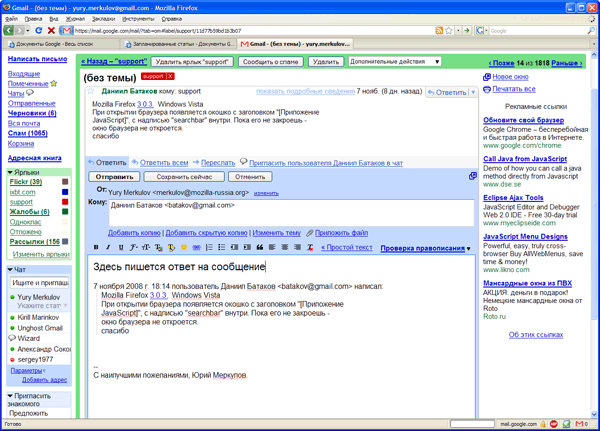Create a bulleted list
Screen dimensions: 600x431
[x=222, y=247]
